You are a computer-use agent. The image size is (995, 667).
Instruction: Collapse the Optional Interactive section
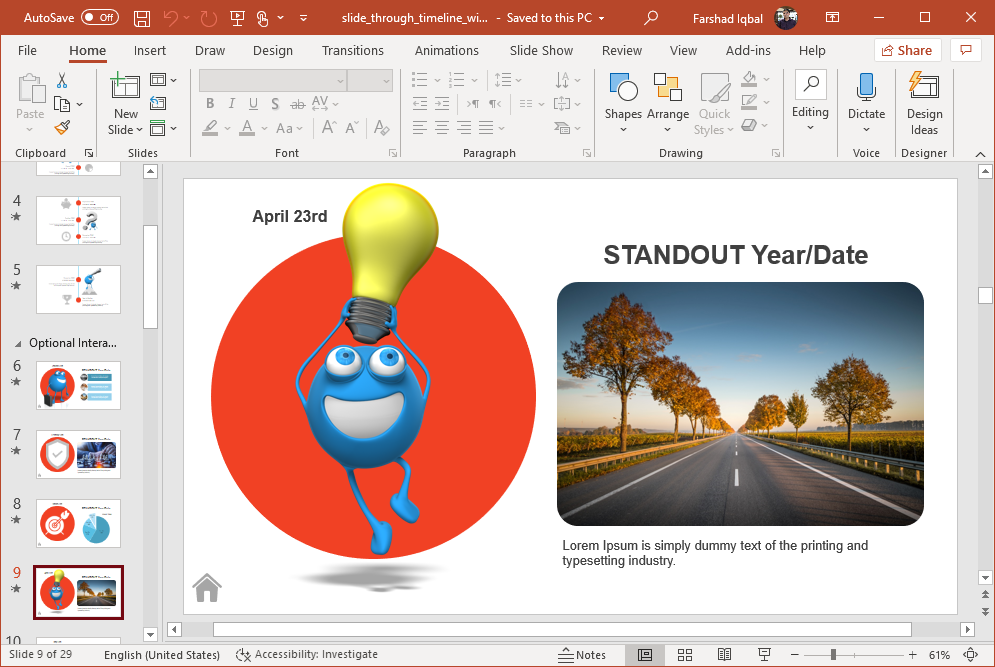(x=17, y=343)
